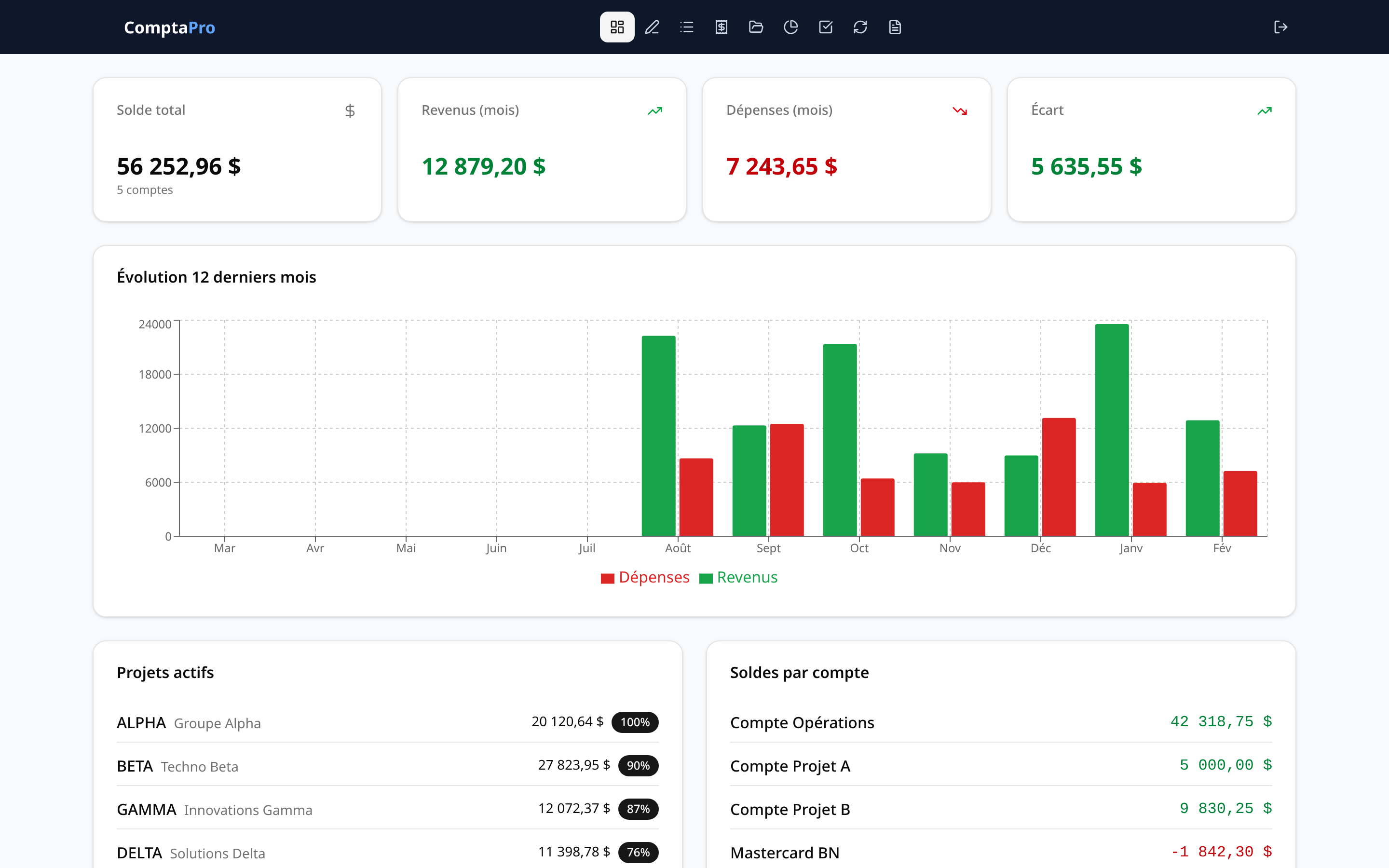Image resolution: width=1389 pixels, height=868 pixels.
Task: Click the downward trend icon on Dépenses card
Action: [x=960, y=110]
